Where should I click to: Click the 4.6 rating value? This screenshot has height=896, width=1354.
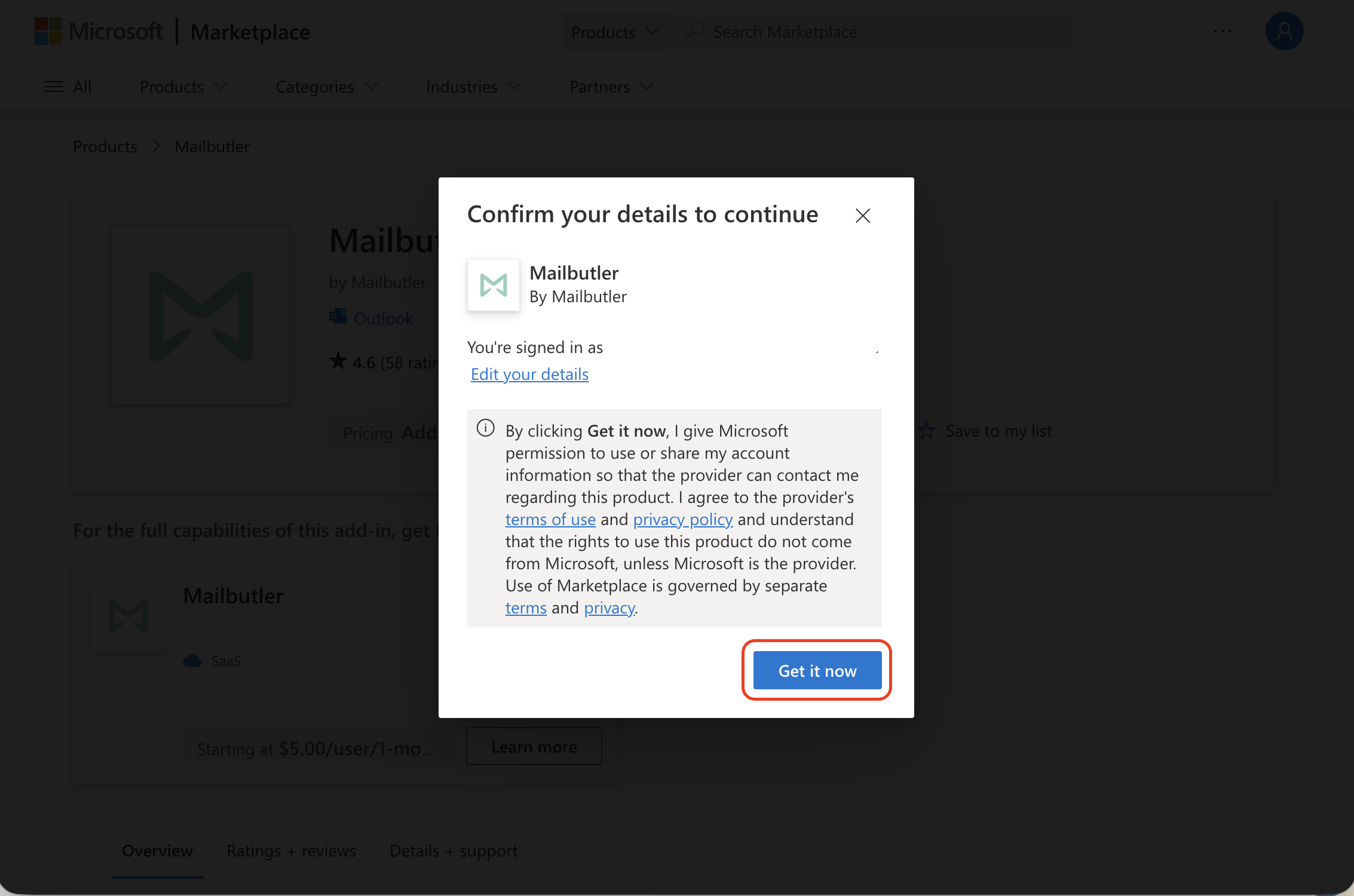coord(364,362)
